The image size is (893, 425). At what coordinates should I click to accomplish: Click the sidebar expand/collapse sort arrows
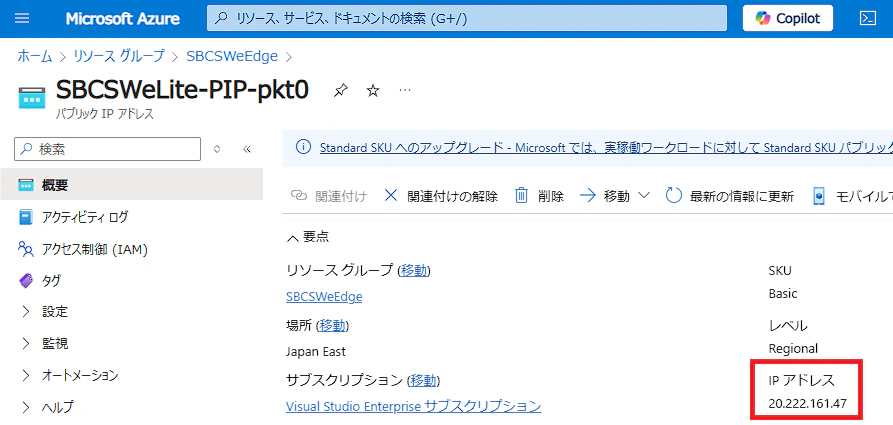click(216, 149)
